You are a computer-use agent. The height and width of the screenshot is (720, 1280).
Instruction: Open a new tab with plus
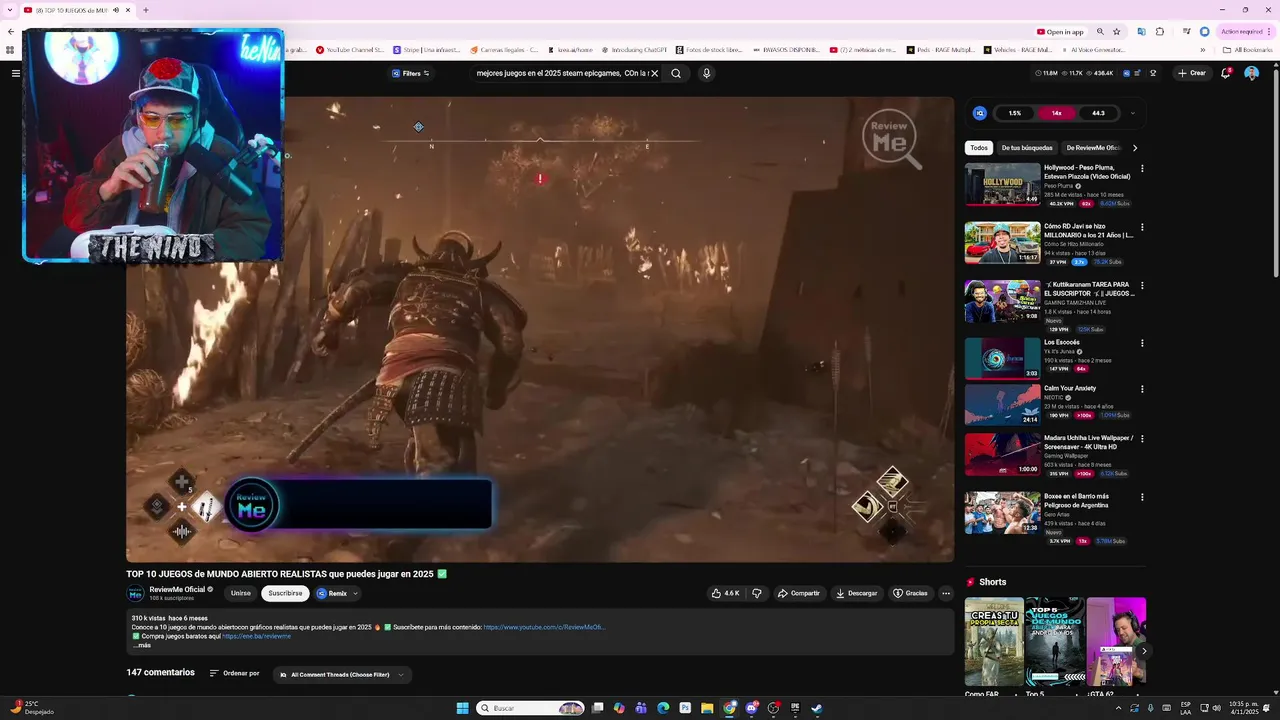(145, 10)
